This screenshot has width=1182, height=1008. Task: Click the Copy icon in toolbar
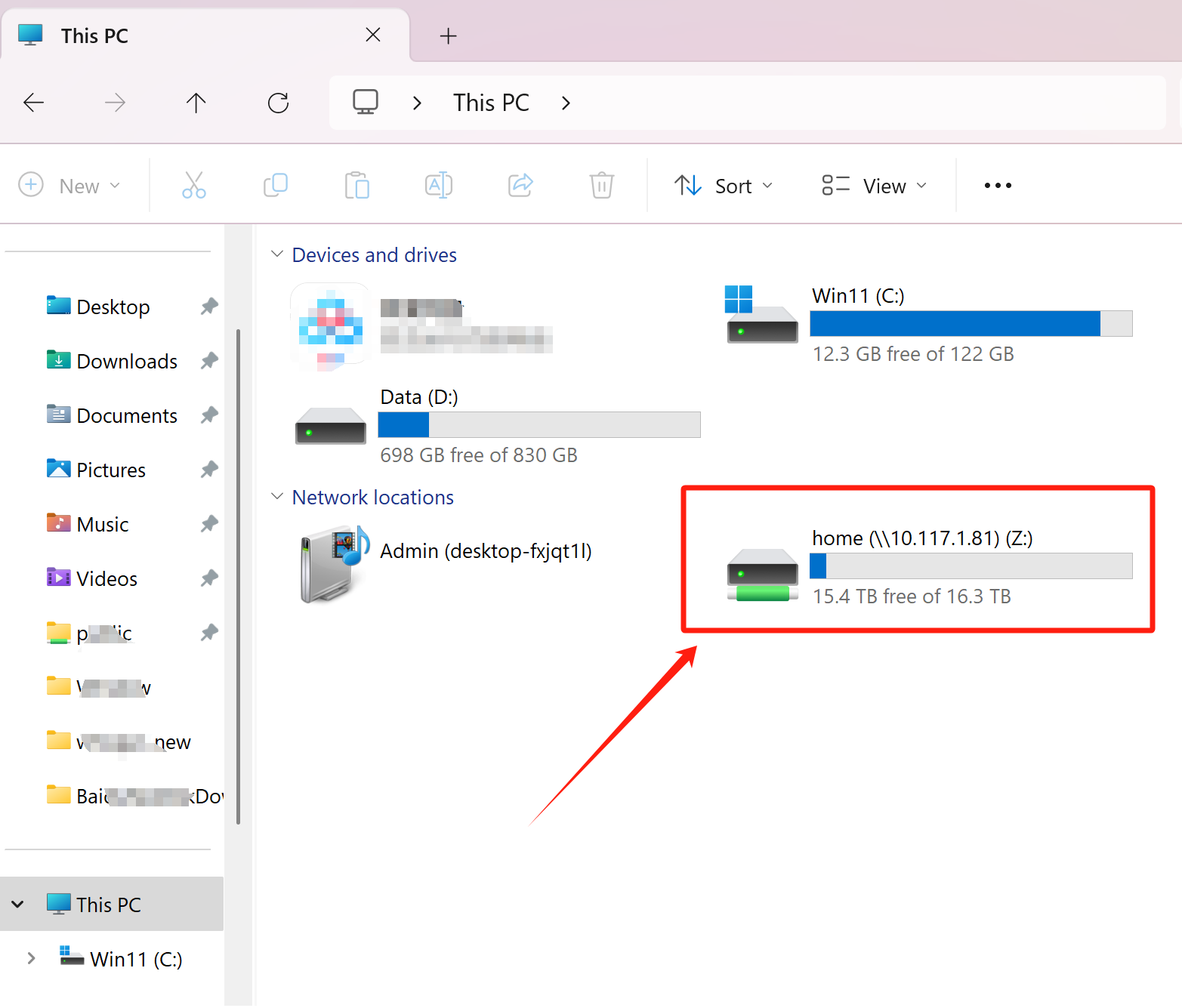[276, 185]
